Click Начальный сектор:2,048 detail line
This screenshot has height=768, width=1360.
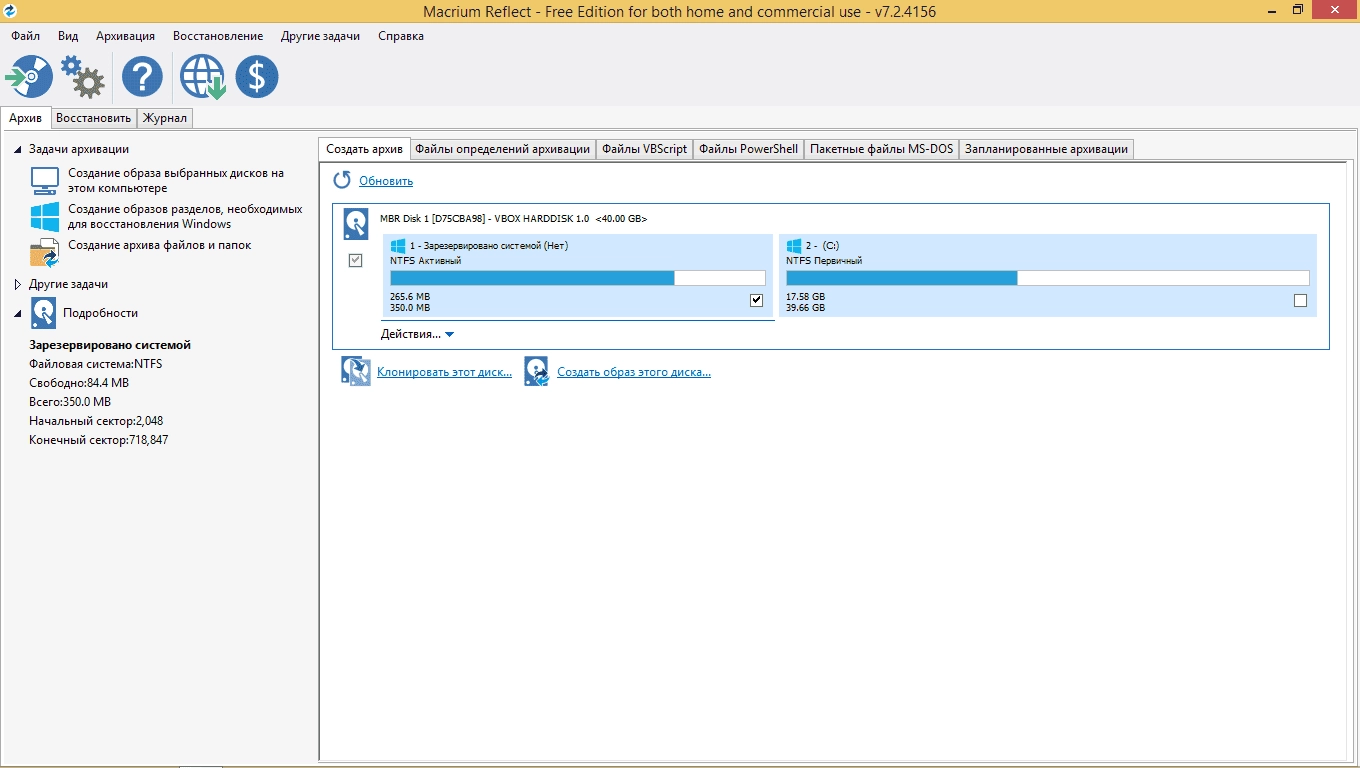point(96,421)
